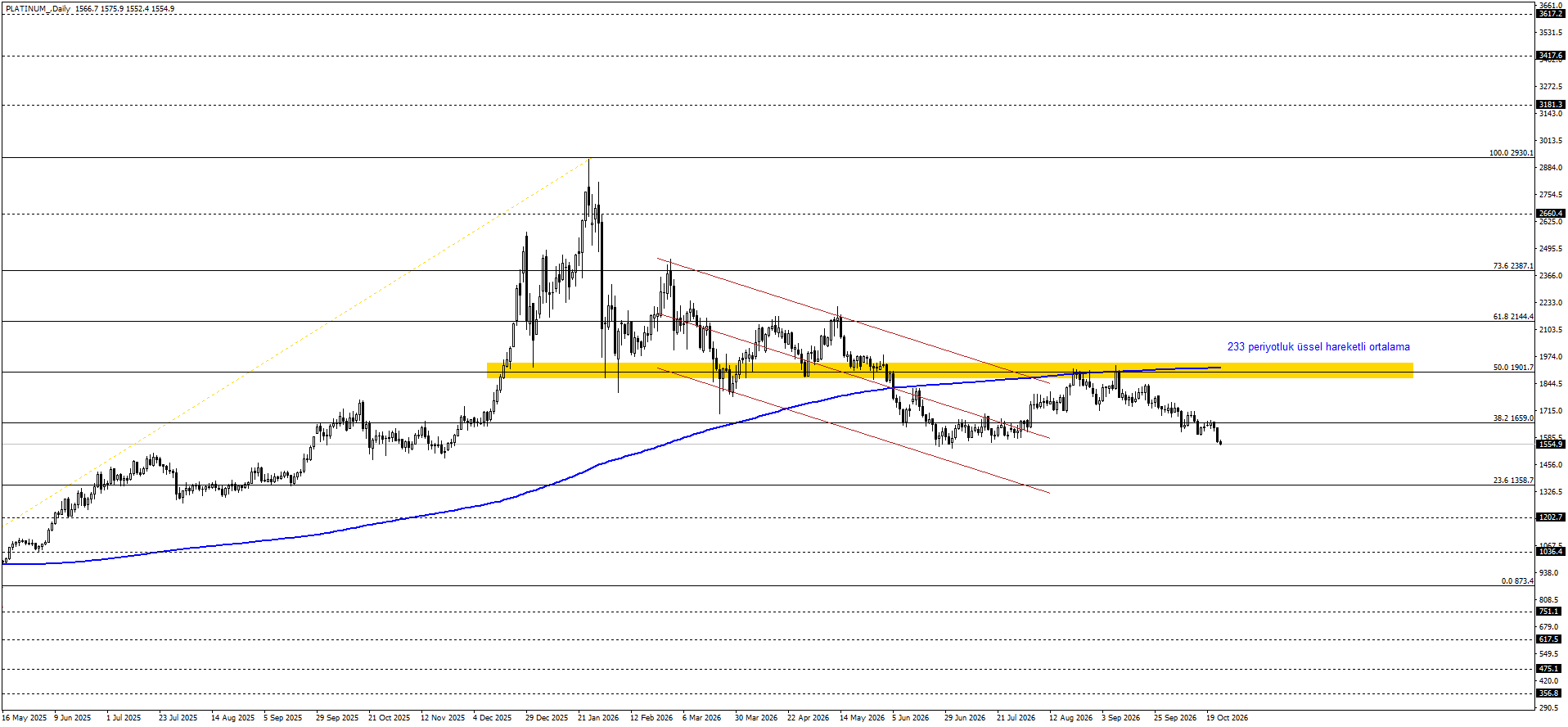Click the 938.0 price scale value

(x=1549, y=573)
